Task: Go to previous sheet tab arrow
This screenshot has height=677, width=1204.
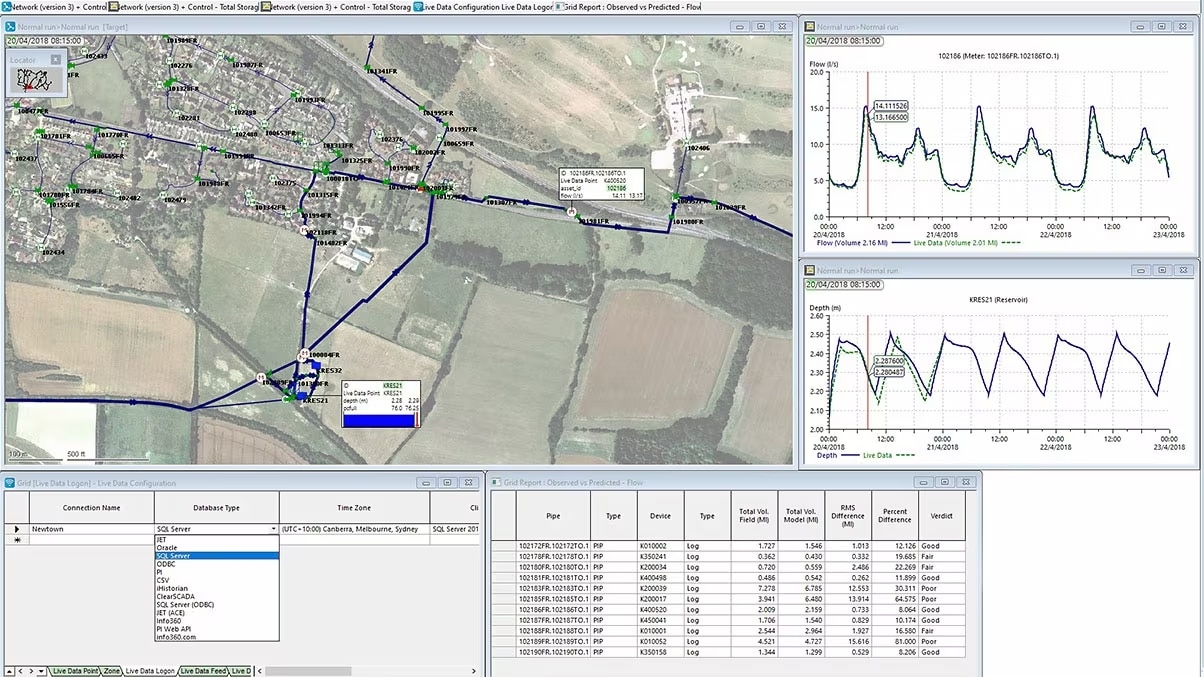Action: point(20,671)
